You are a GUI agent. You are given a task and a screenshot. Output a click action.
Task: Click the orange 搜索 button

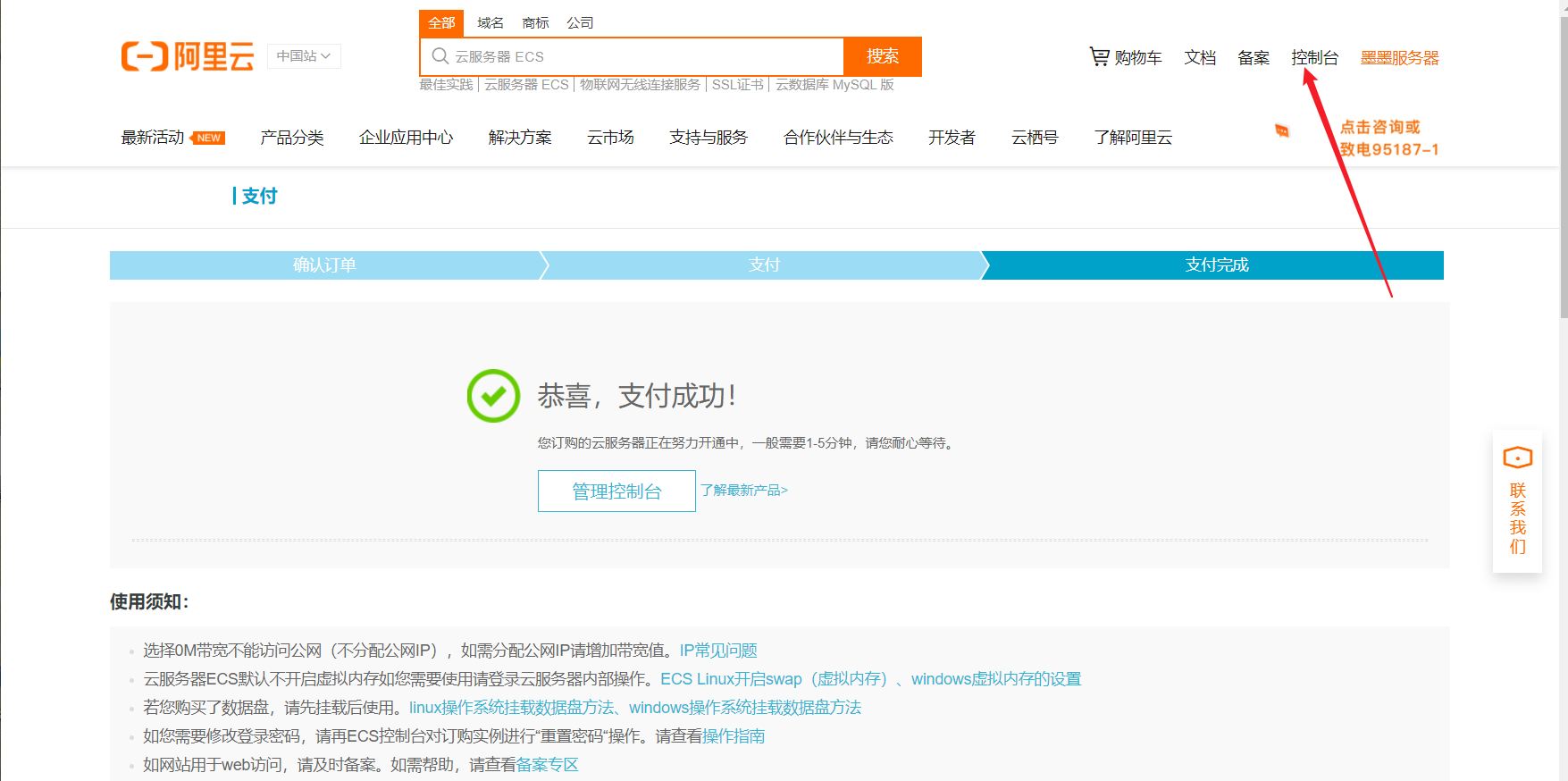[x=883, y=56]
